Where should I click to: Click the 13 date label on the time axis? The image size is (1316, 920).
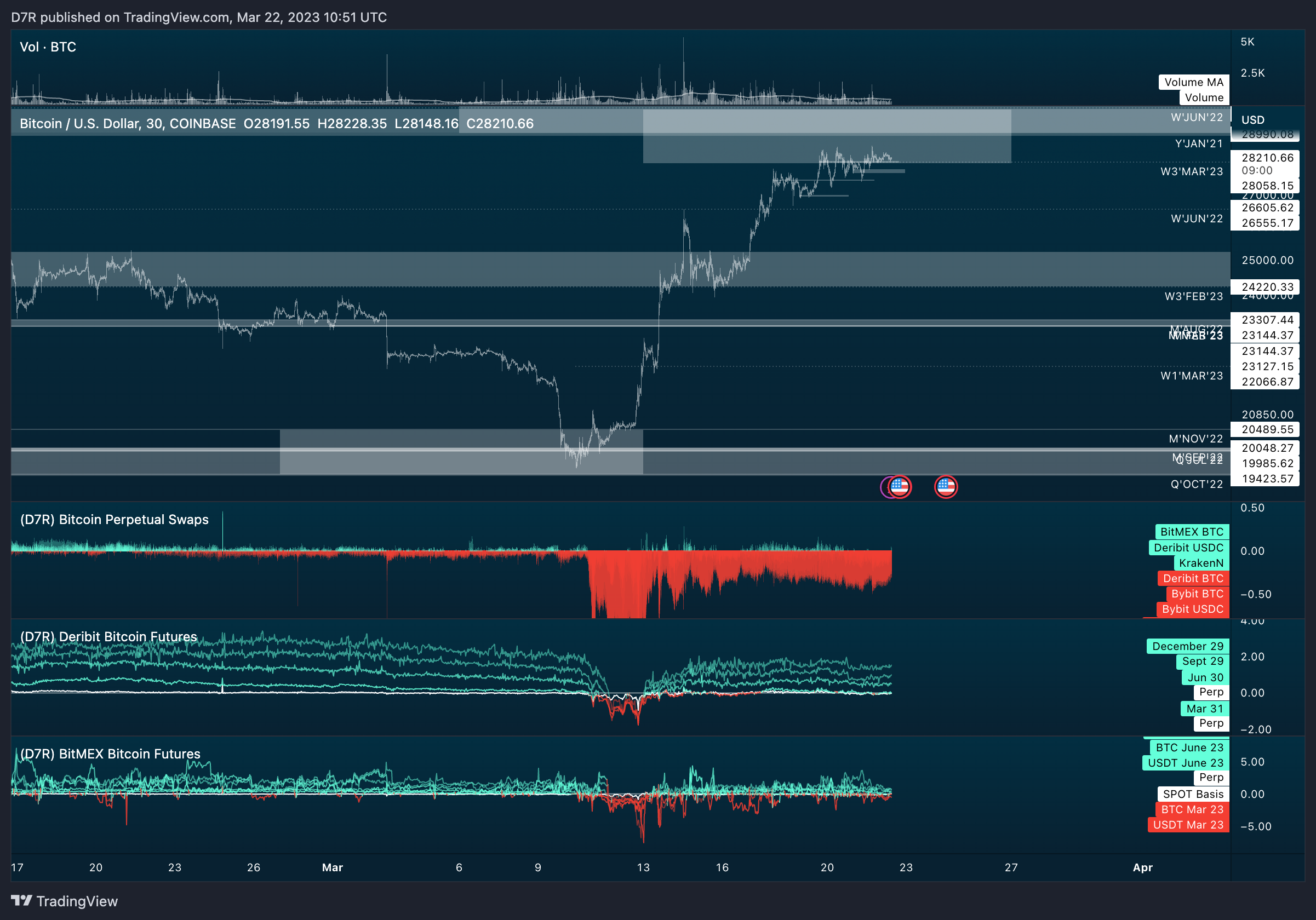[x=643, y=867]
